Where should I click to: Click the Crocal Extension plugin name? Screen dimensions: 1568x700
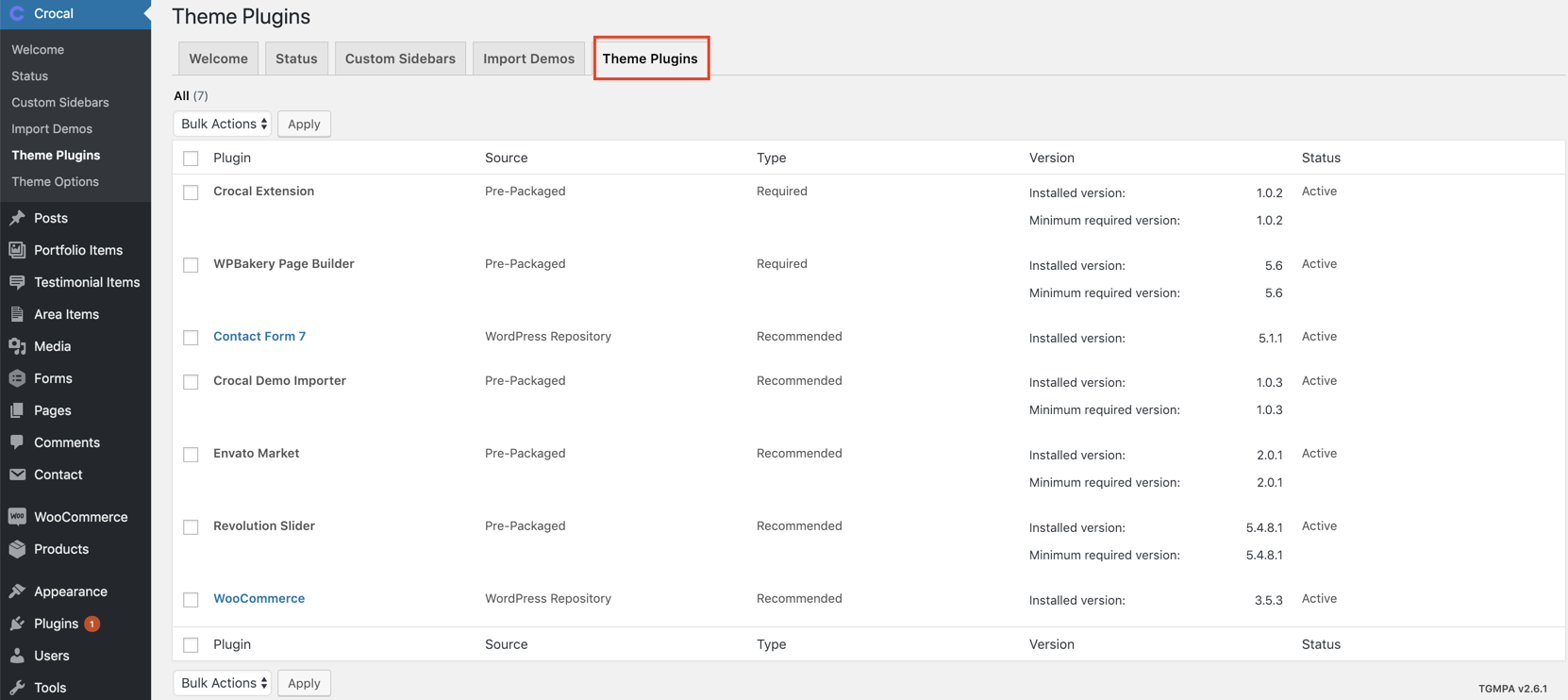(x=263, y=191)
